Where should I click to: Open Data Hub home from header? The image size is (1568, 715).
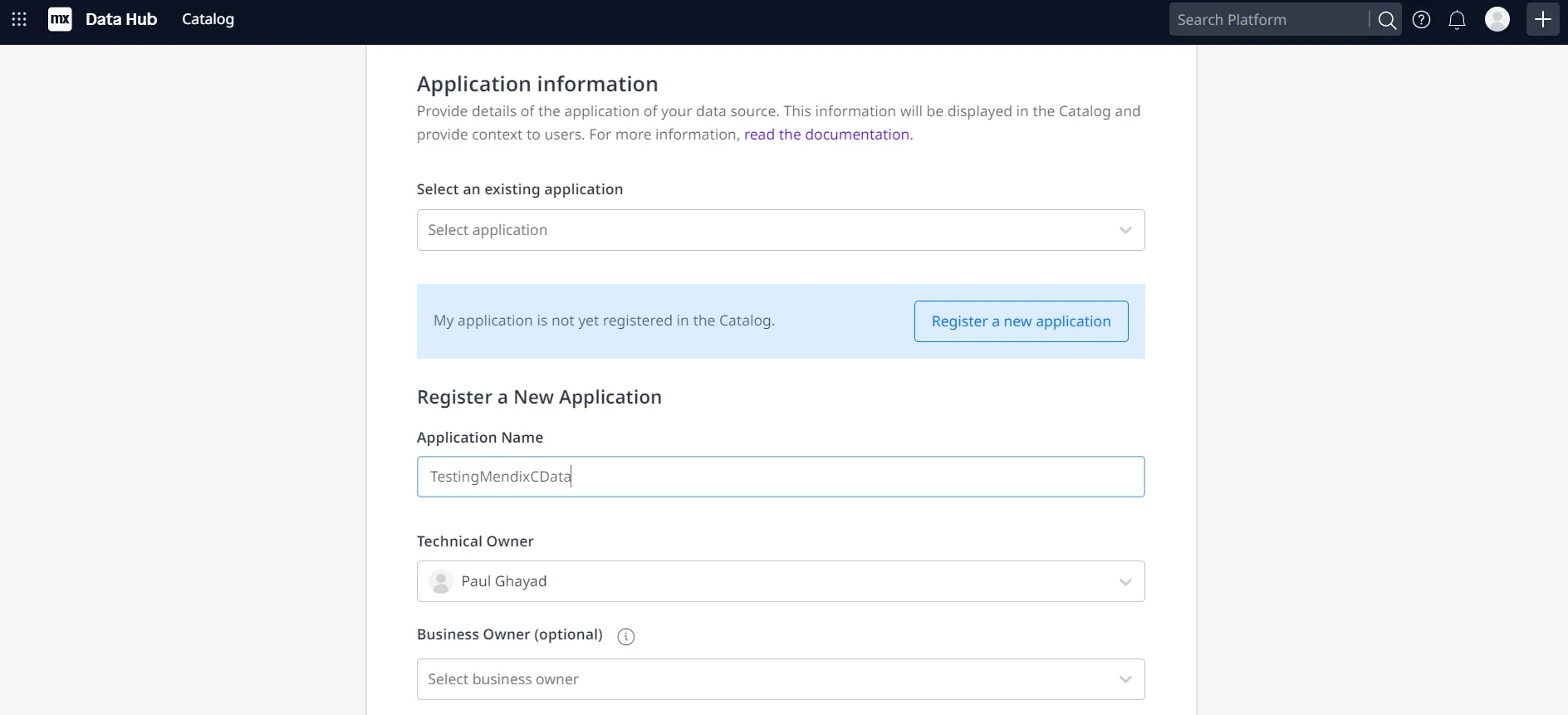tap(121, 19)
